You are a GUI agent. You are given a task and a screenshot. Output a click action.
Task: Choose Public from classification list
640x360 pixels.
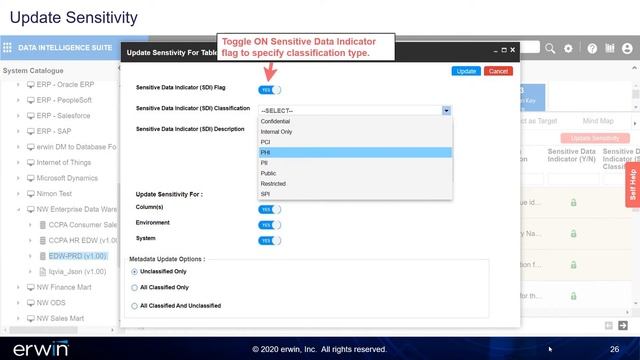355,173
